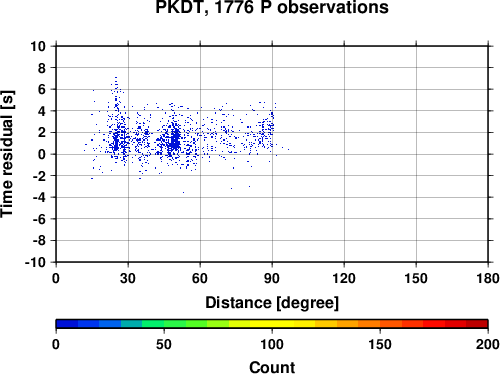Click the x-axis tick label '30'
This screenshot has width=500, height=374.
click(128, 278)
